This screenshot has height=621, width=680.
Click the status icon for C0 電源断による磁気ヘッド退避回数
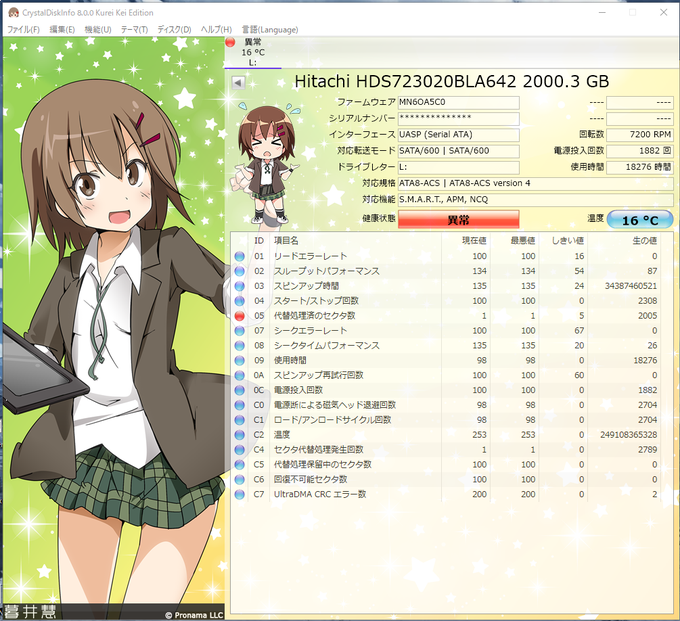(239, 405)
